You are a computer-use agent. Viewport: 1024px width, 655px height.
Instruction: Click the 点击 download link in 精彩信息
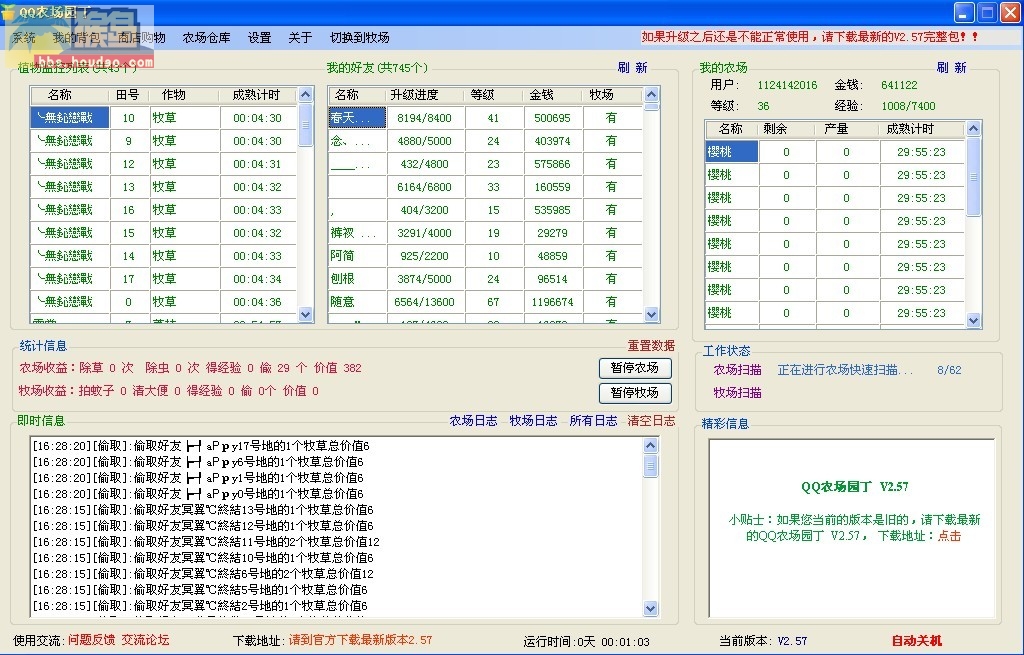coord(950,535)
